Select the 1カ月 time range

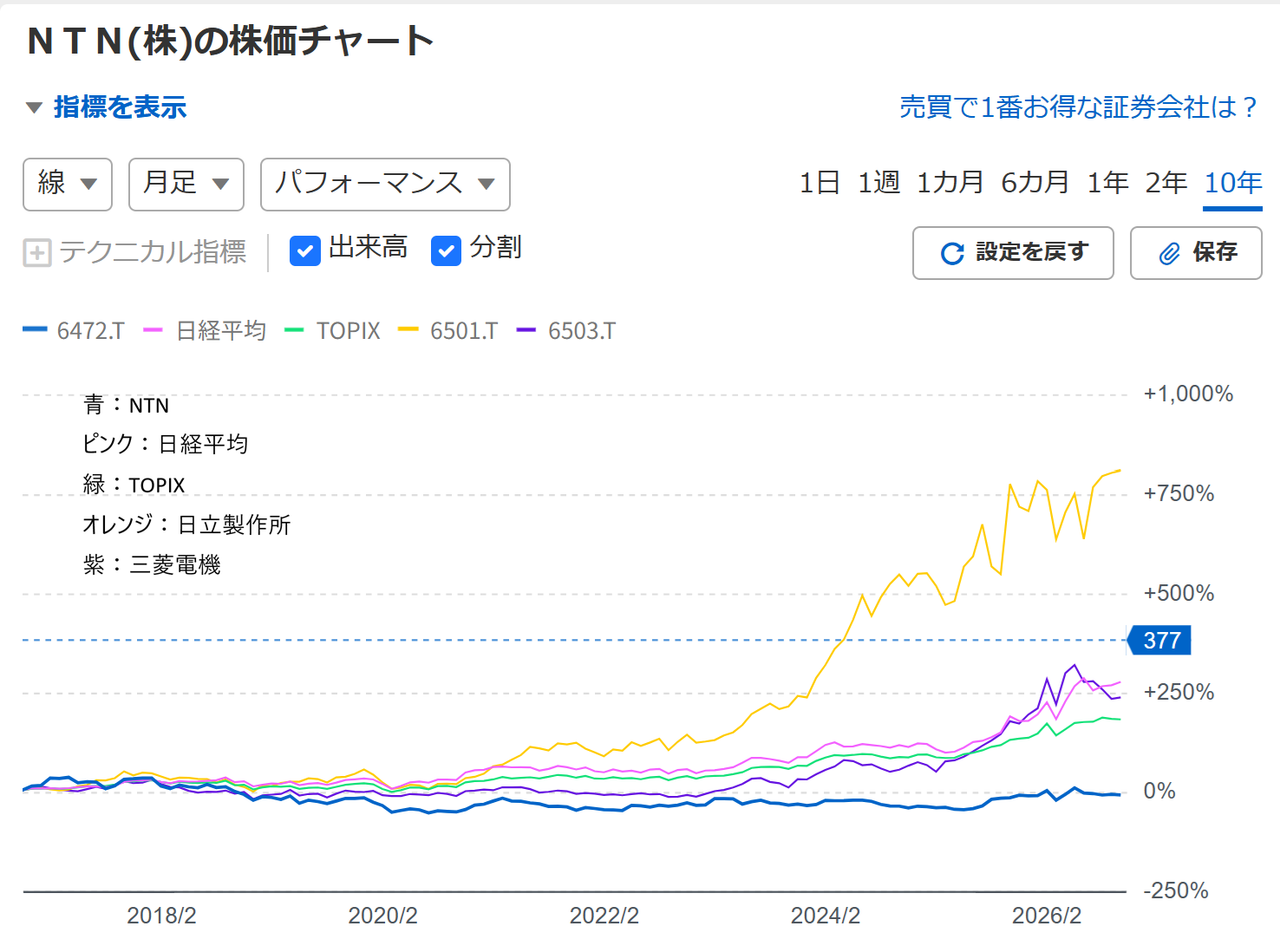click(951, 183)
